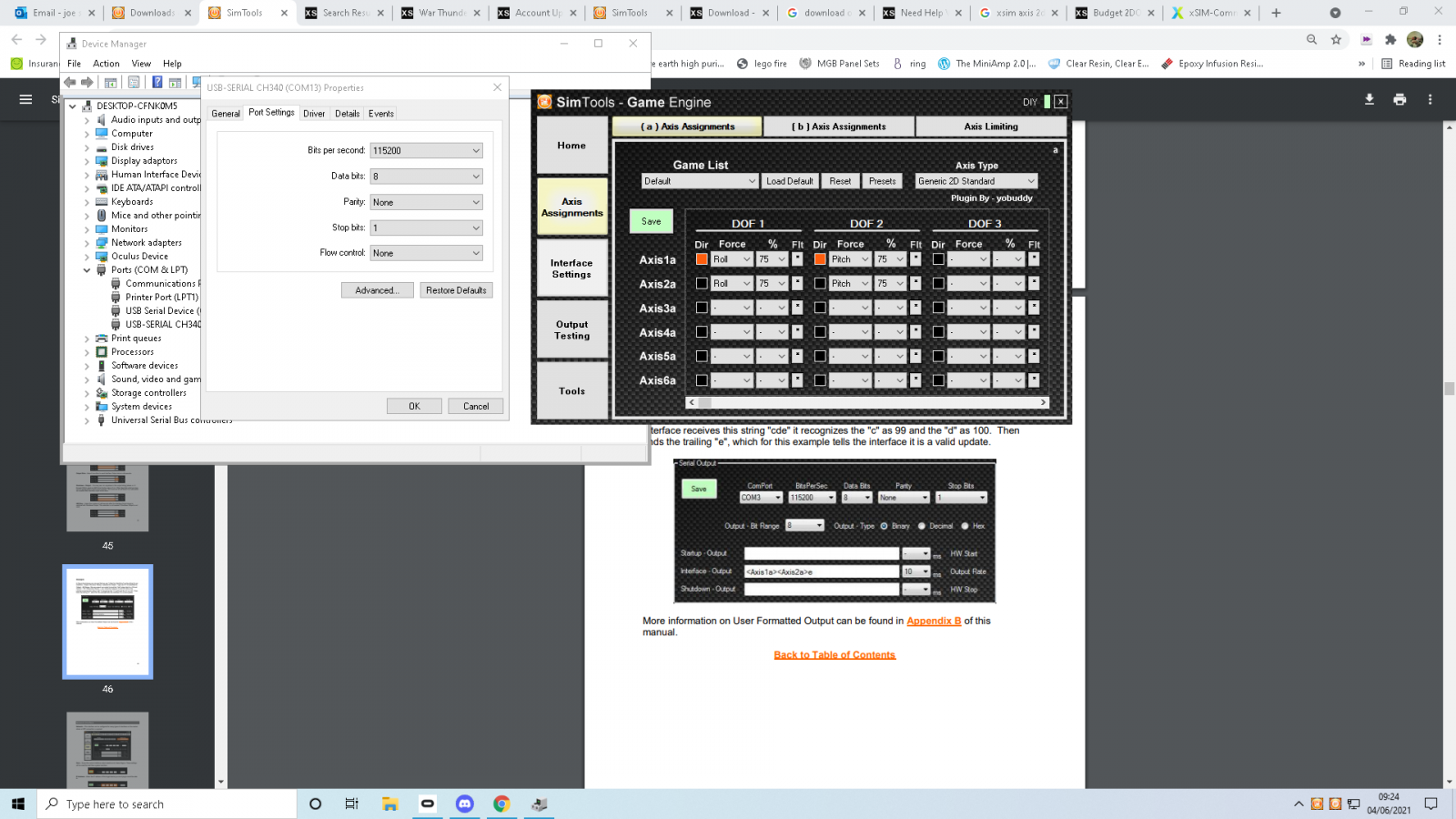Open Game List Default dropdown
Image resolution: width=1456 pixels, height=819 pixels.
(700, 181)
